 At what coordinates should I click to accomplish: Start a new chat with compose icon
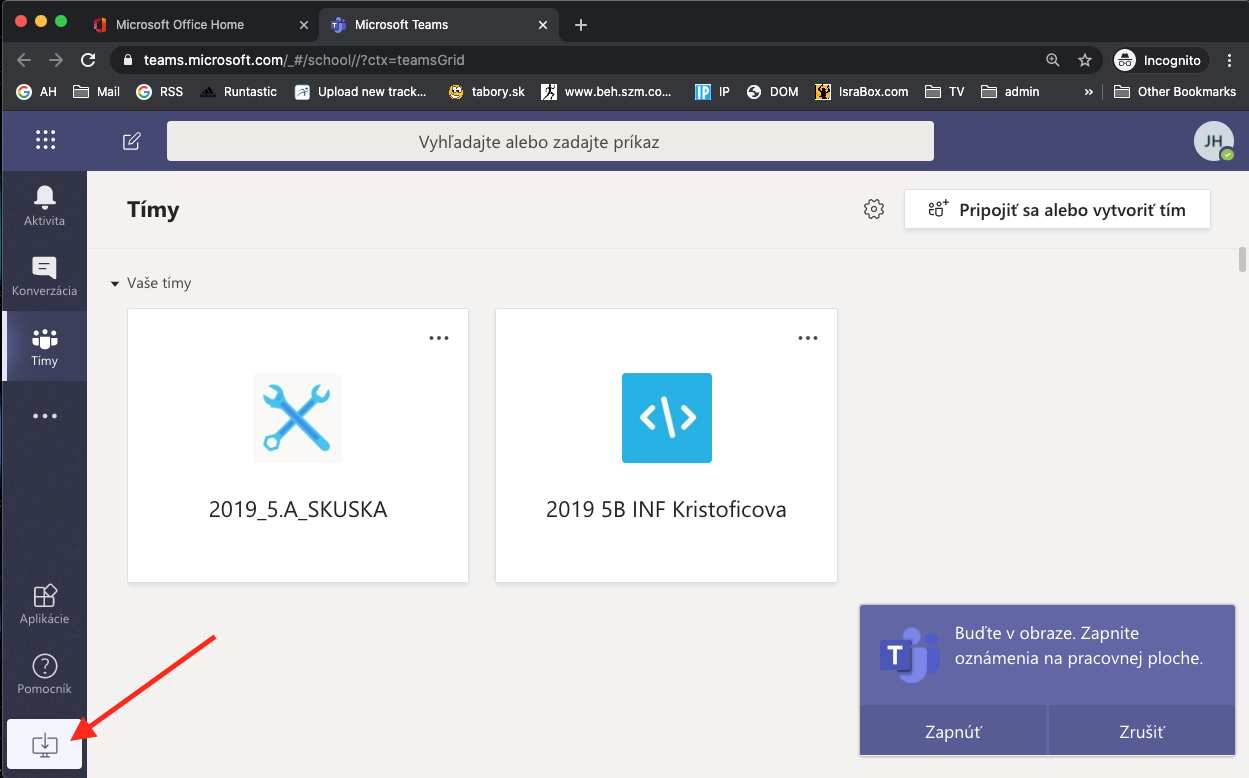[131, 141]
